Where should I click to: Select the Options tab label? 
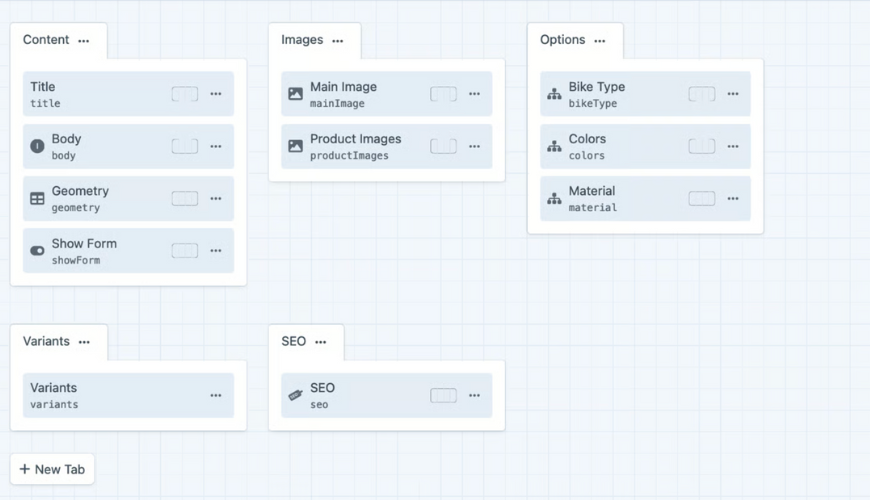pos(563,40)
